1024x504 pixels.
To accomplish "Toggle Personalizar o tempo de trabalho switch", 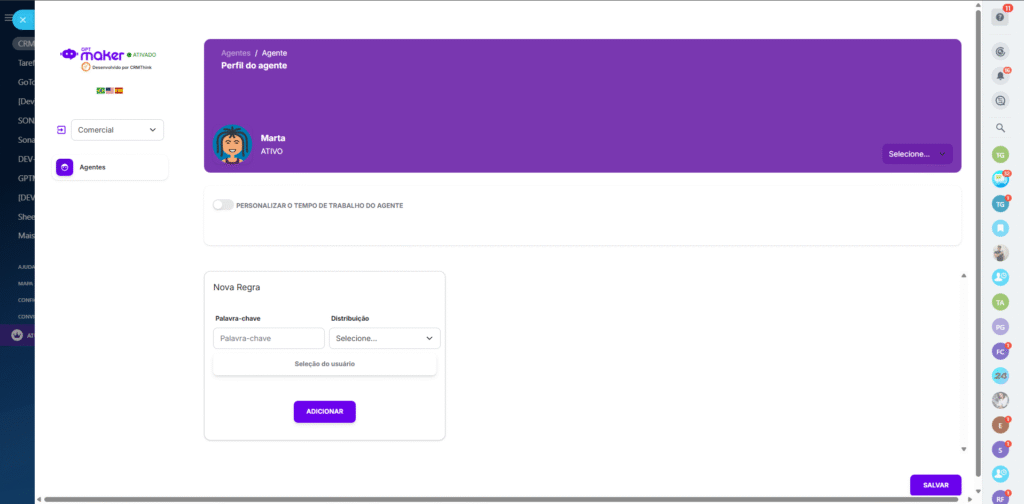I will (x=223, y=205).
